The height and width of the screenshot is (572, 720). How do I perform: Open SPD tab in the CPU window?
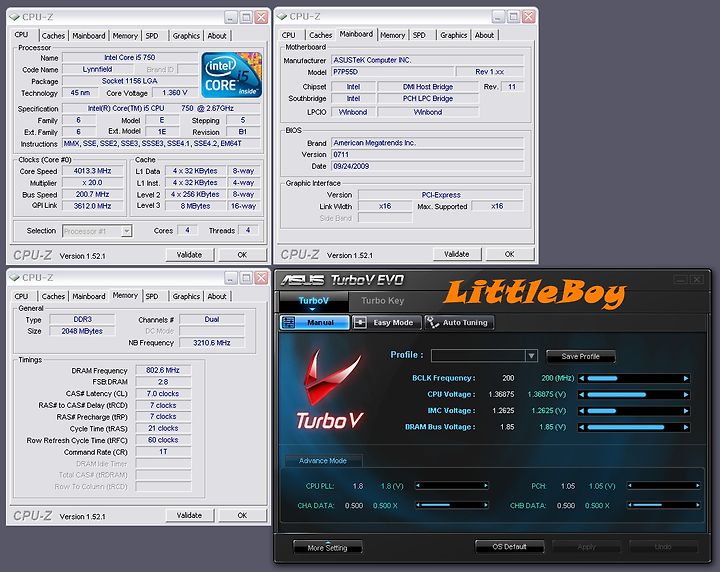click(x=152, y=36)
